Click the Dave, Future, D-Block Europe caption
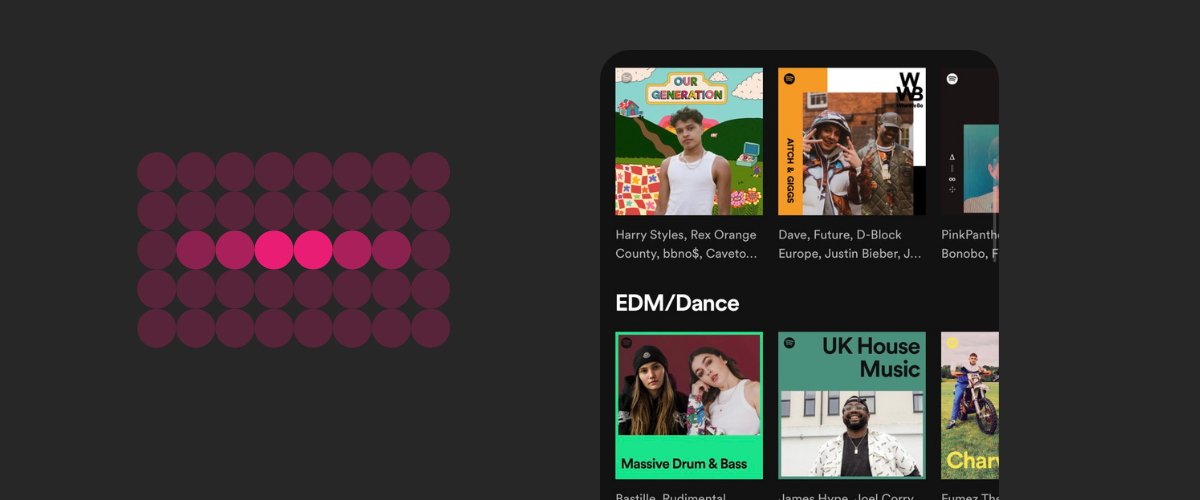 [x=850, y=244]
